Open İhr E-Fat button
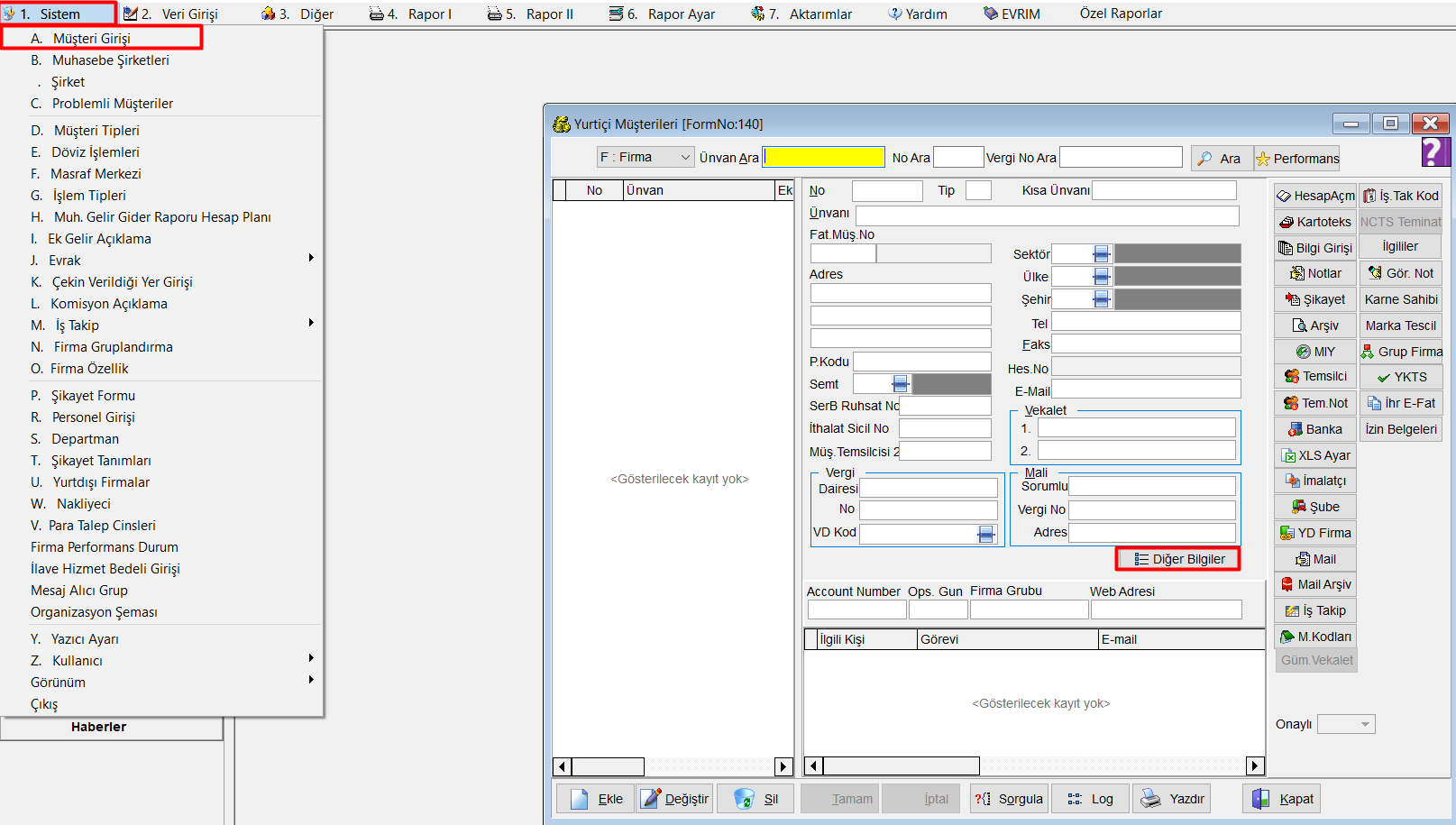The width and height of the screenshot is (1456, 825). 1401,403
